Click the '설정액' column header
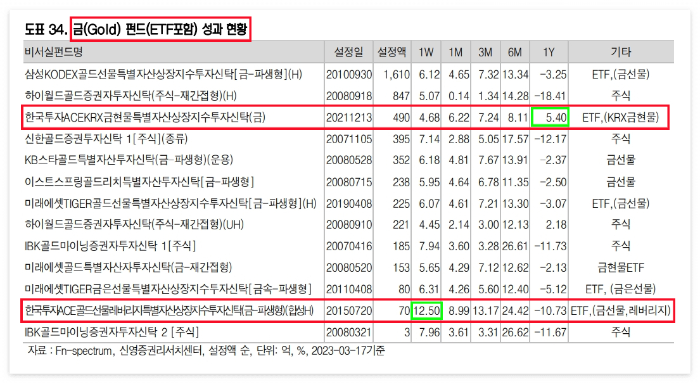The image size is (700, 383). [392, 52]
